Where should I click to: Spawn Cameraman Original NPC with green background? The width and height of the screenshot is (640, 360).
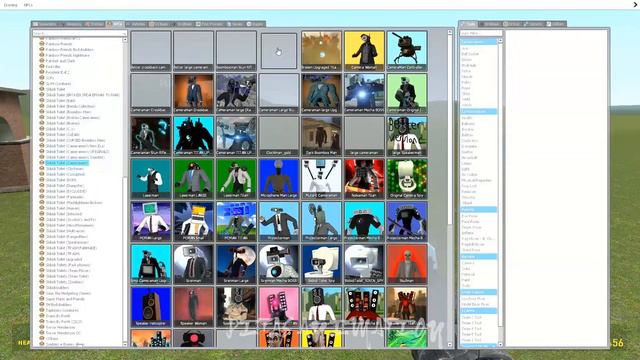(x=407, y=93)
